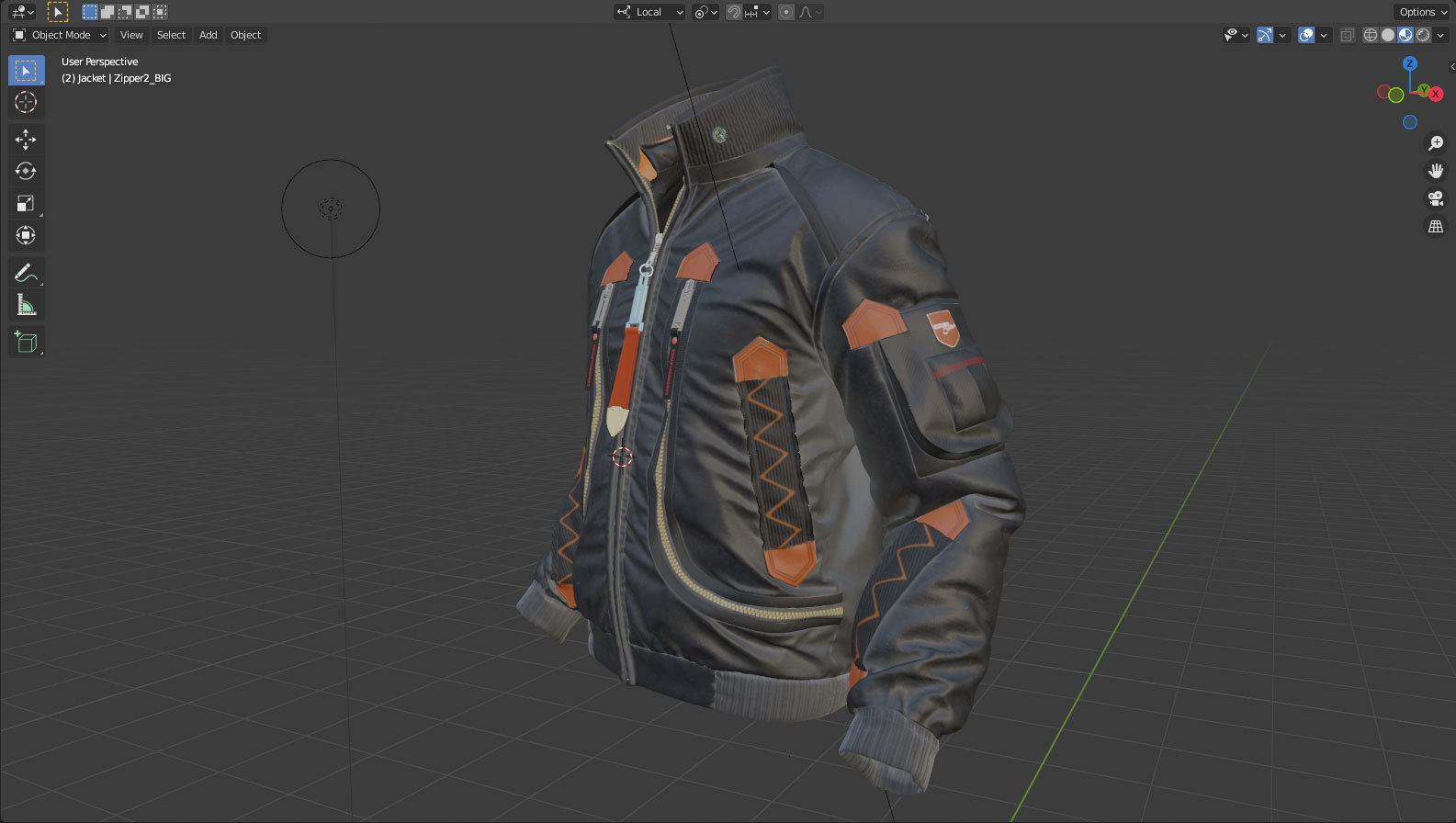Open the editor type menu
The height and width of the screenshot is (823, 1456).
point(22,12)
